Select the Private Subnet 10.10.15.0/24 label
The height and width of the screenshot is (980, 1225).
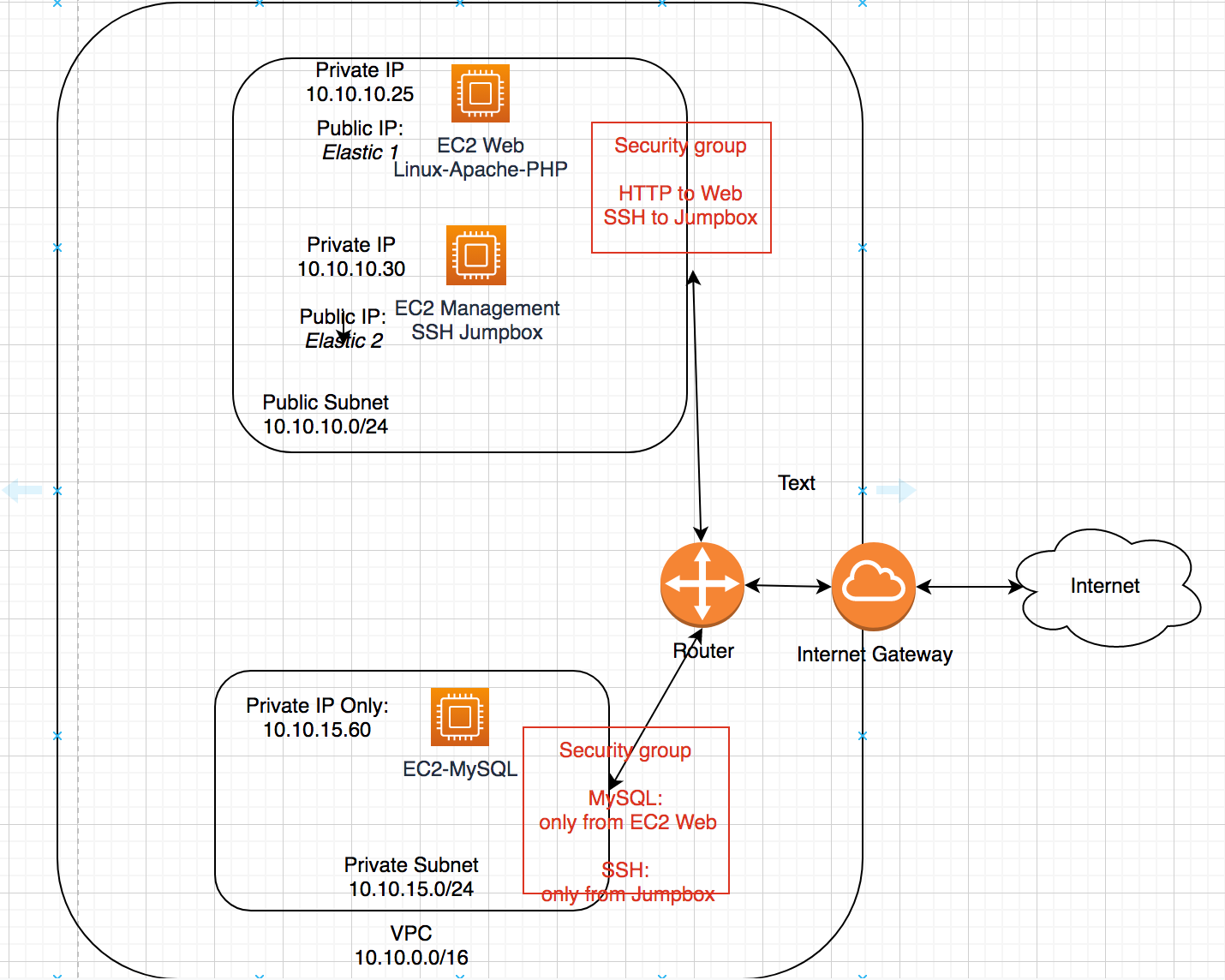(x=411, y=877)
